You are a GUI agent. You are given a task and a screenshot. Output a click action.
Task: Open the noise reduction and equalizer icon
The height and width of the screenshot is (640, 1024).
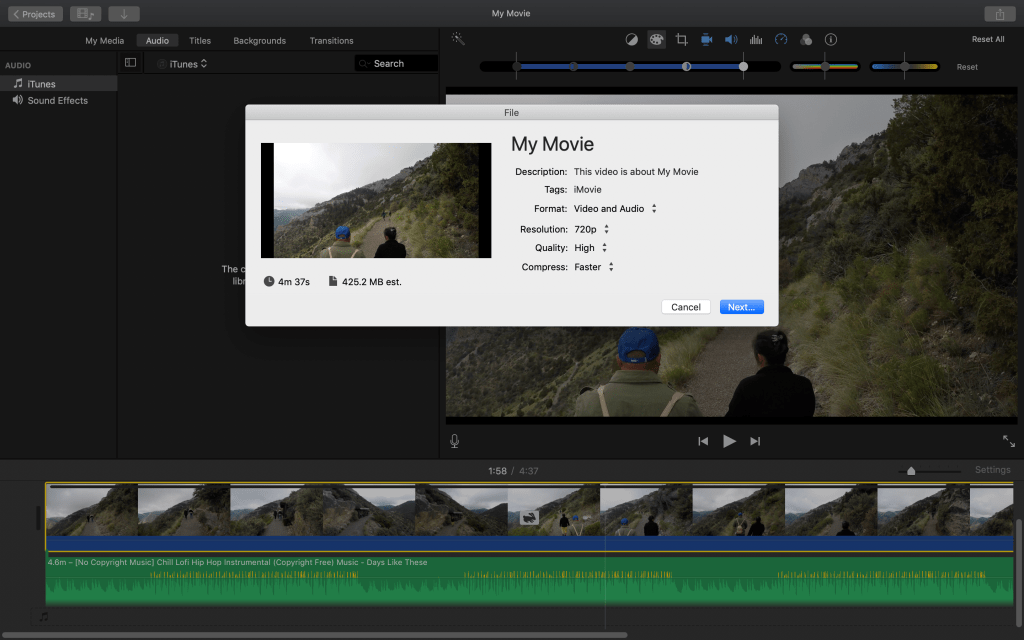pyautogui.click(x=756, y=40)
